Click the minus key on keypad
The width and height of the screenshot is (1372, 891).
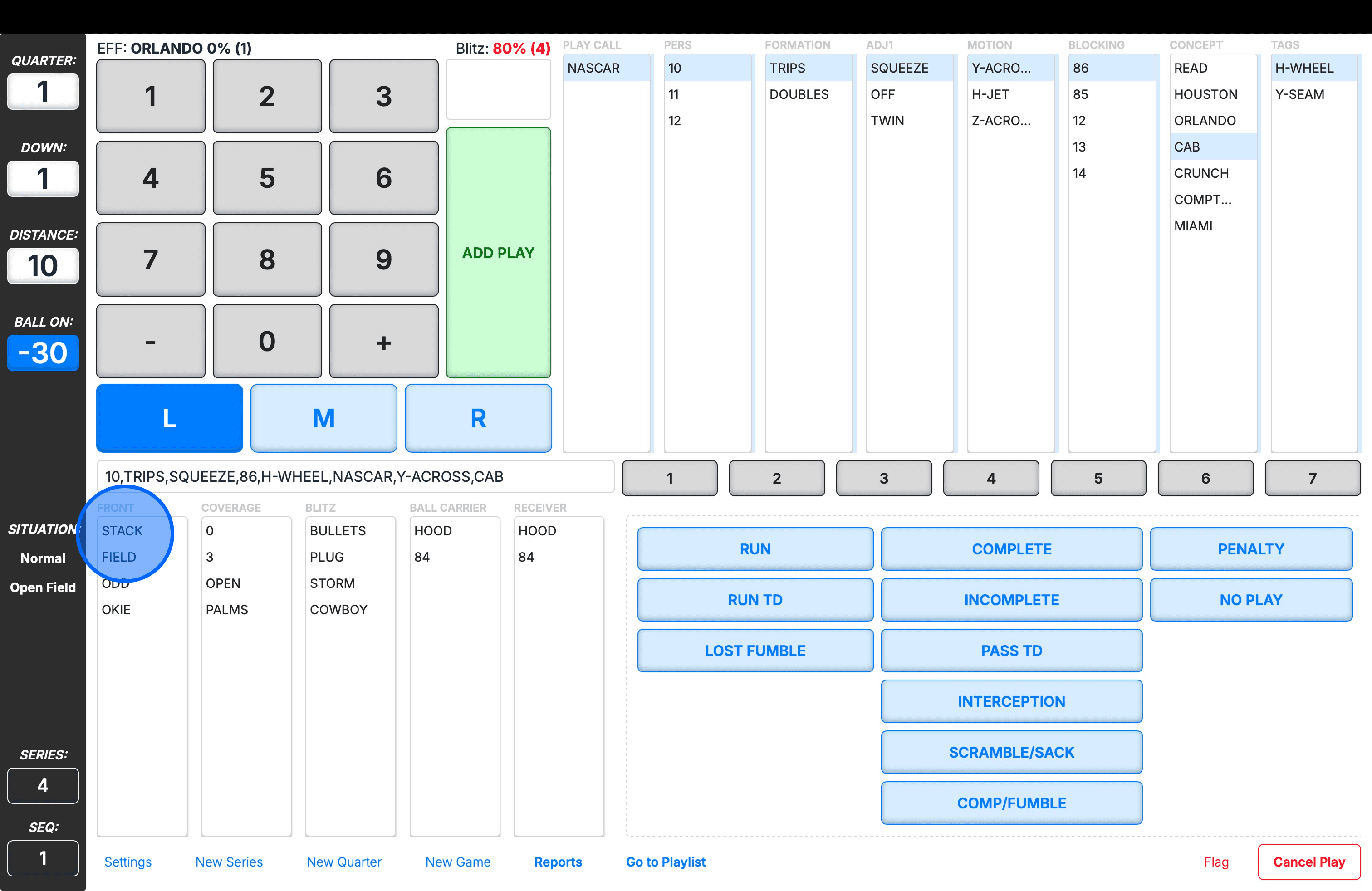[151, 341]
